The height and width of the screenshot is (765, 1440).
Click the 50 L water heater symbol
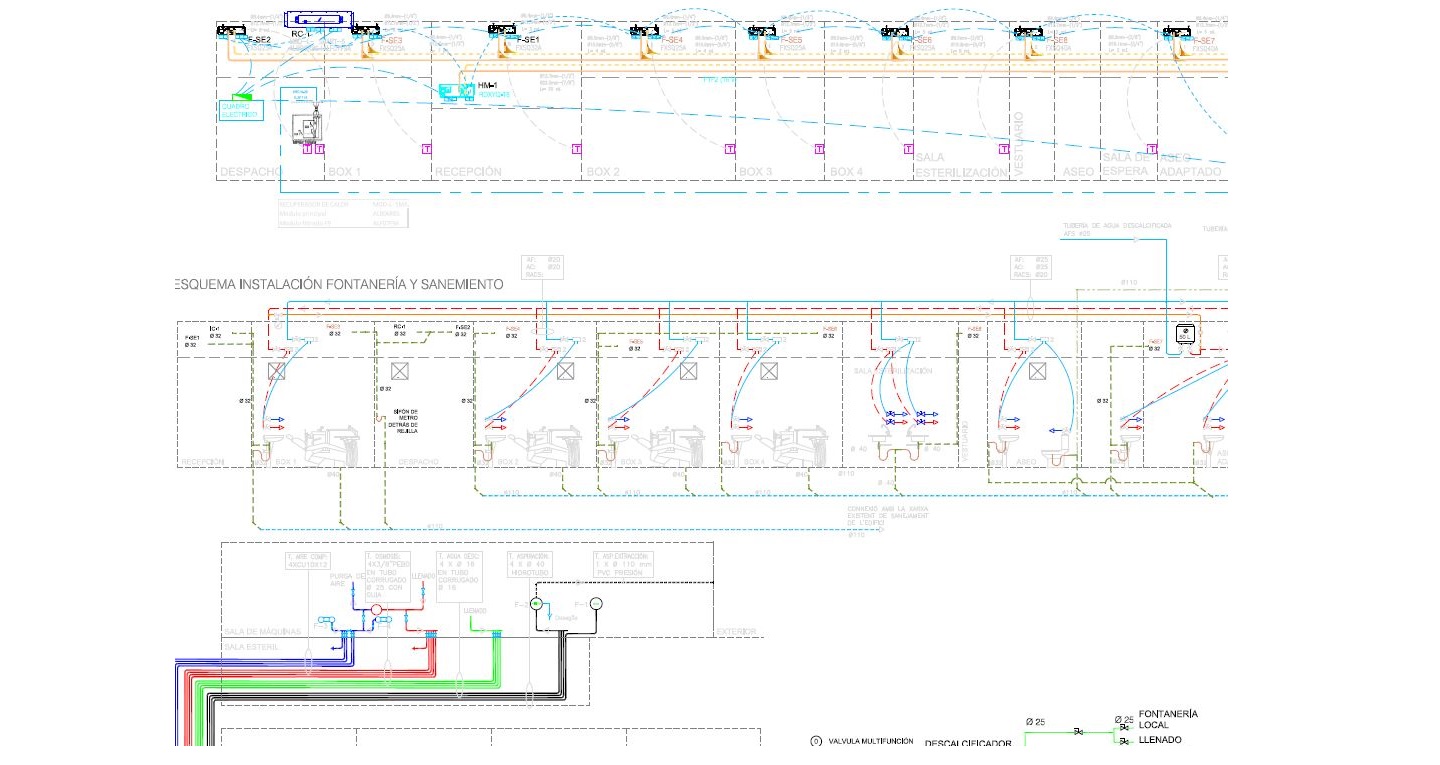coord(1185,334)
